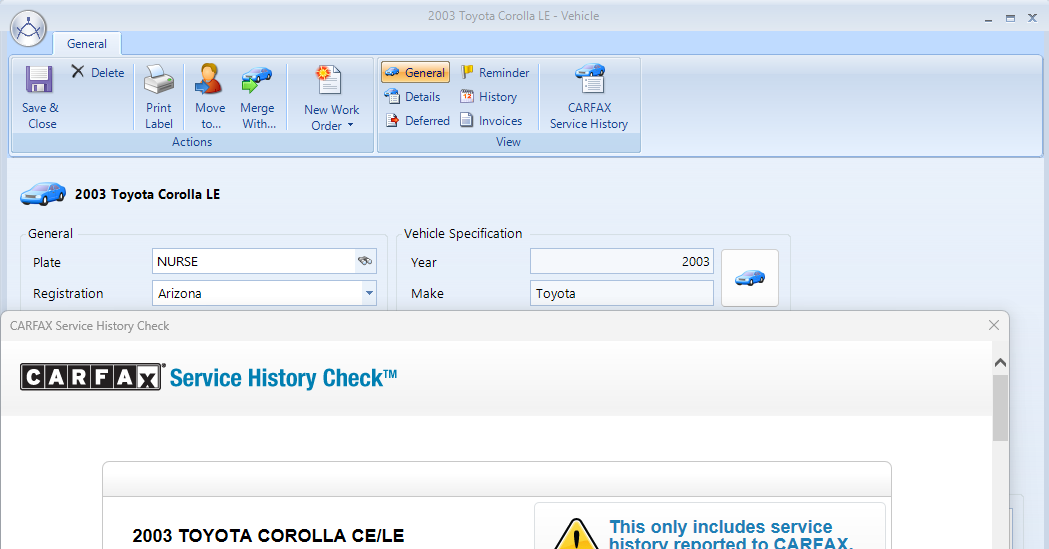The height and width of the screenshot is (549, 1049).
Task: Click the Merge With... cars icon
Action: click(x=257, y=80)
